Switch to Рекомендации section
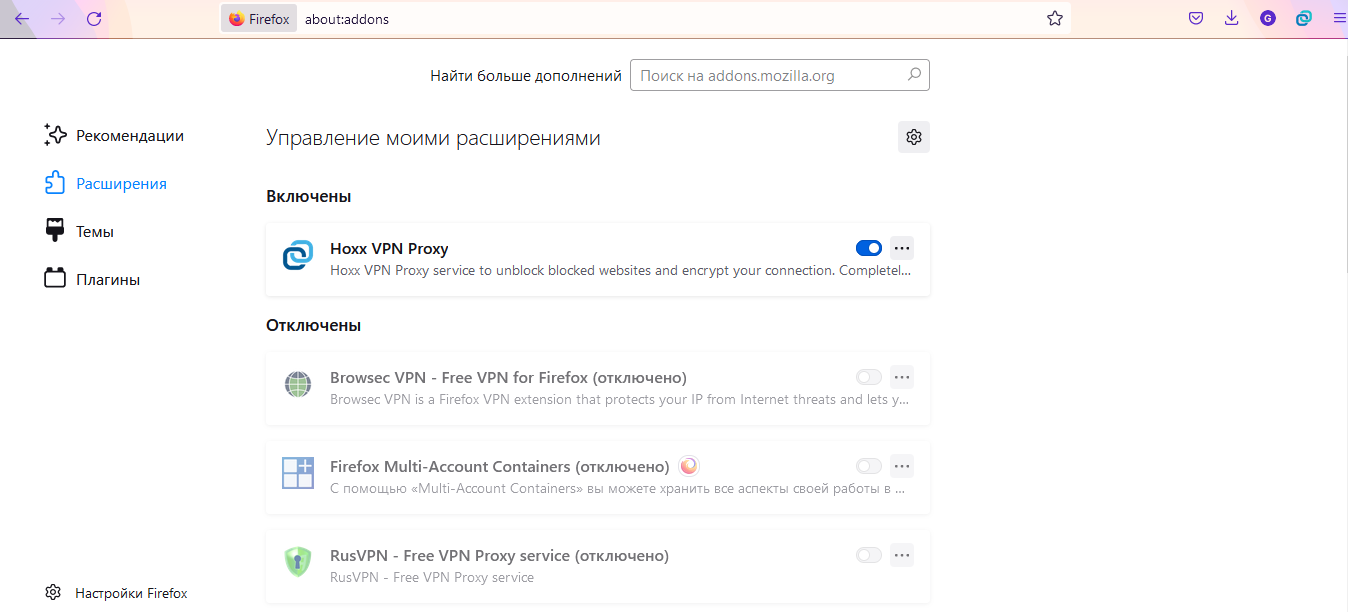The width and height of the screenshot is (1348, 612). click(114, 135)
